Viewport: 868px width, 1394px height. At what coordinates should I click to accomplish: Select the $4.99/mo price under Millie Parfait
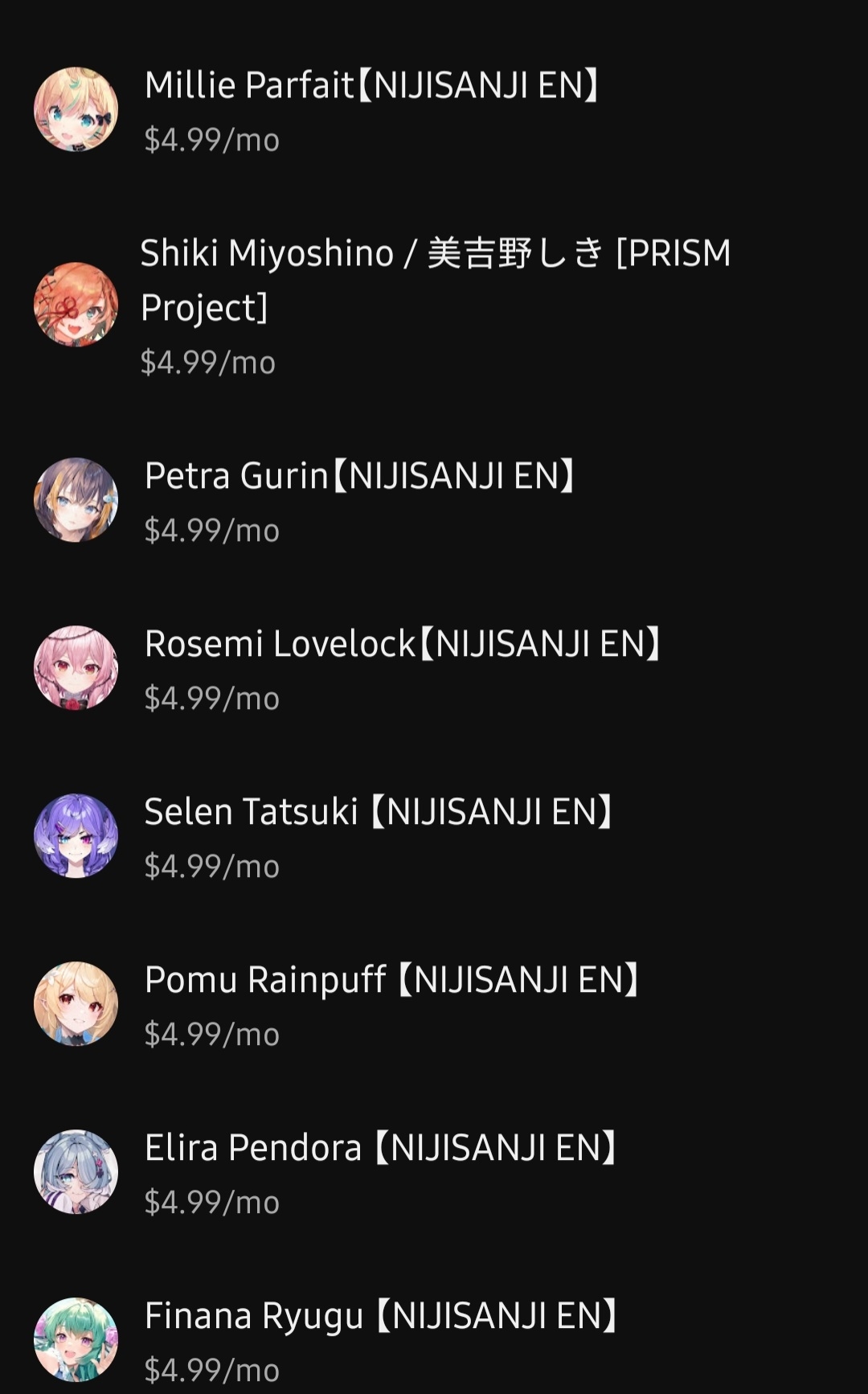click(x=212, y=140)
